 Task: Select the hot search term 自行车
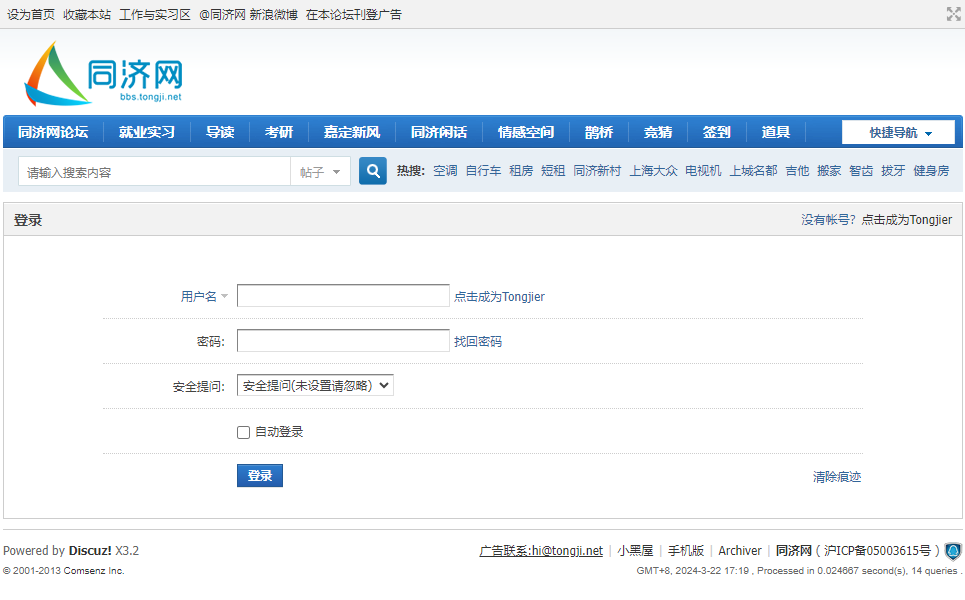(x=483, y=171)
